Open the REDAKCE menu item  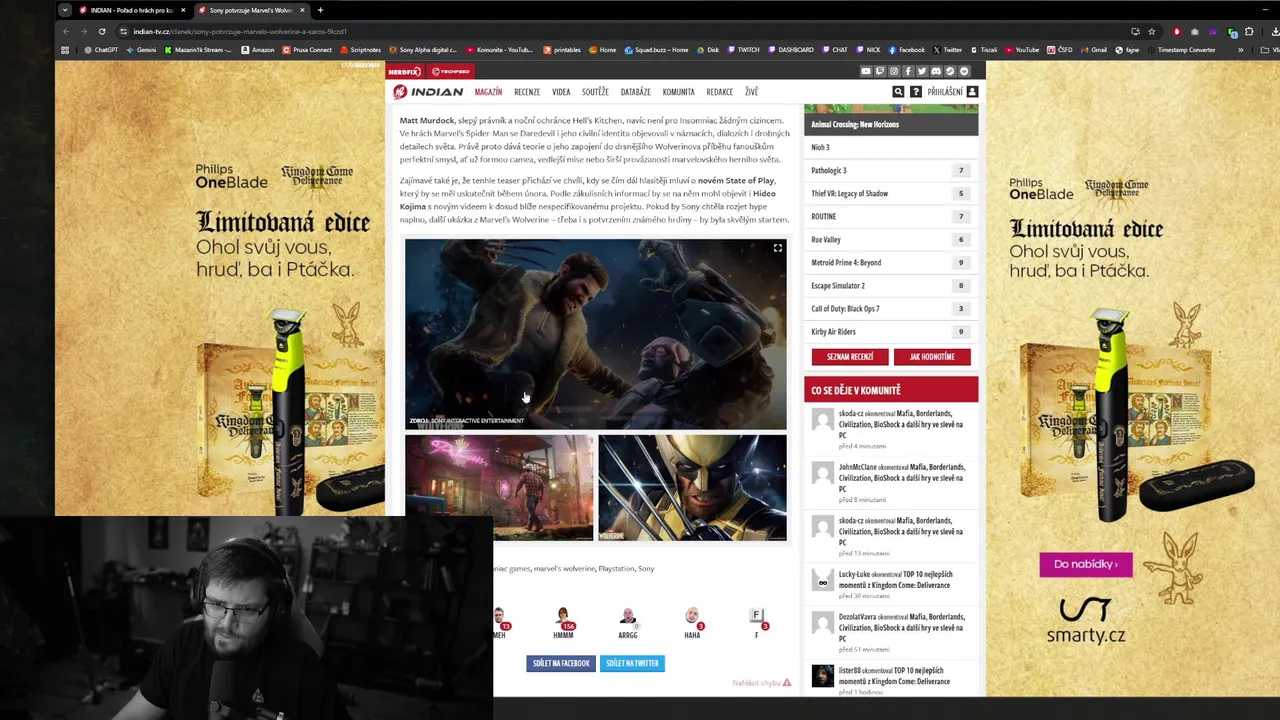719,92
